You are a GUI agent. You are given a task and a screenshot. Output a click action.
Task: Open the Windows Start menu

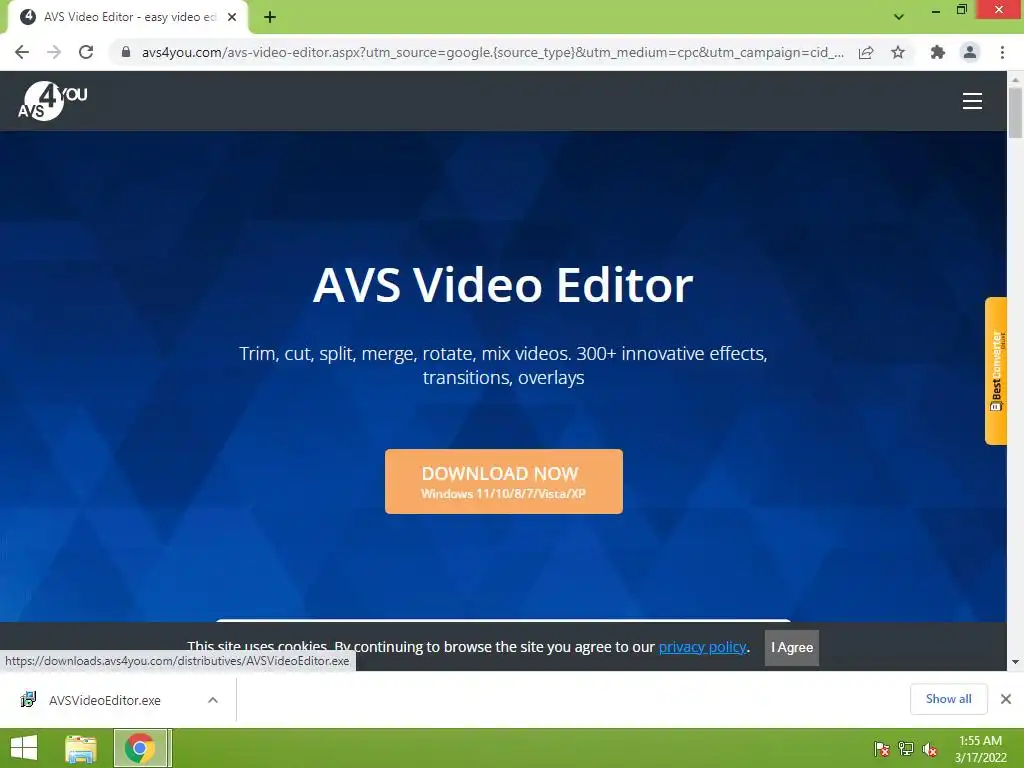(24, 748)
